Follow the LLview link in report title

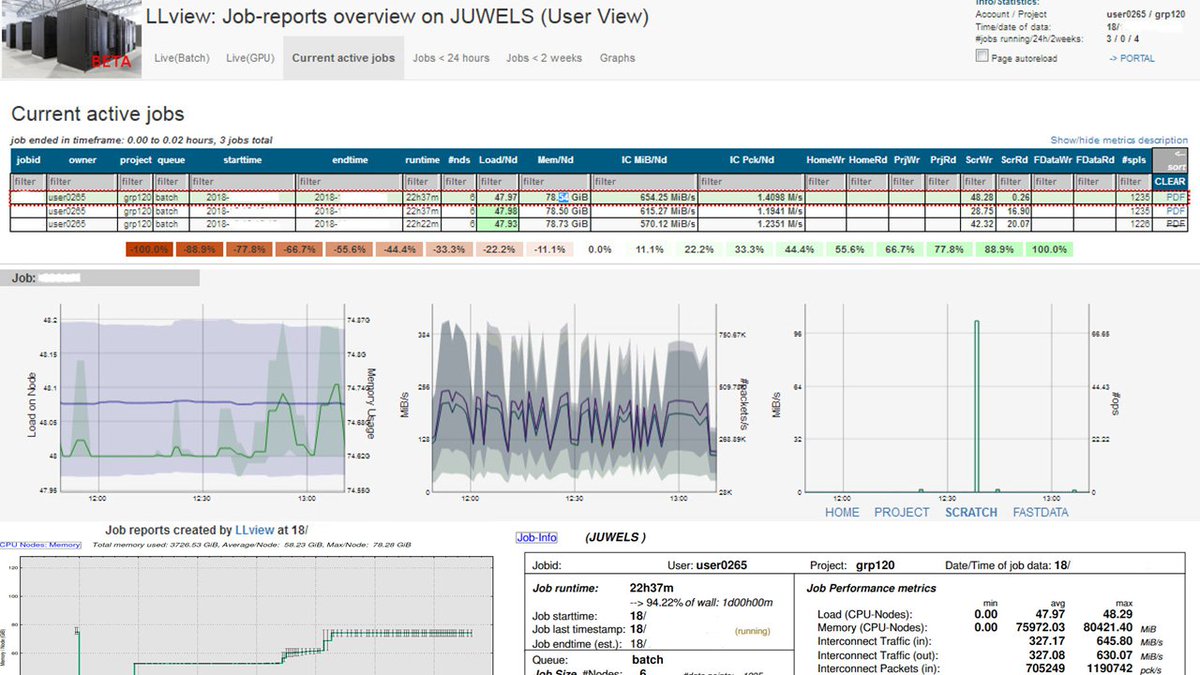coord(252,530)
